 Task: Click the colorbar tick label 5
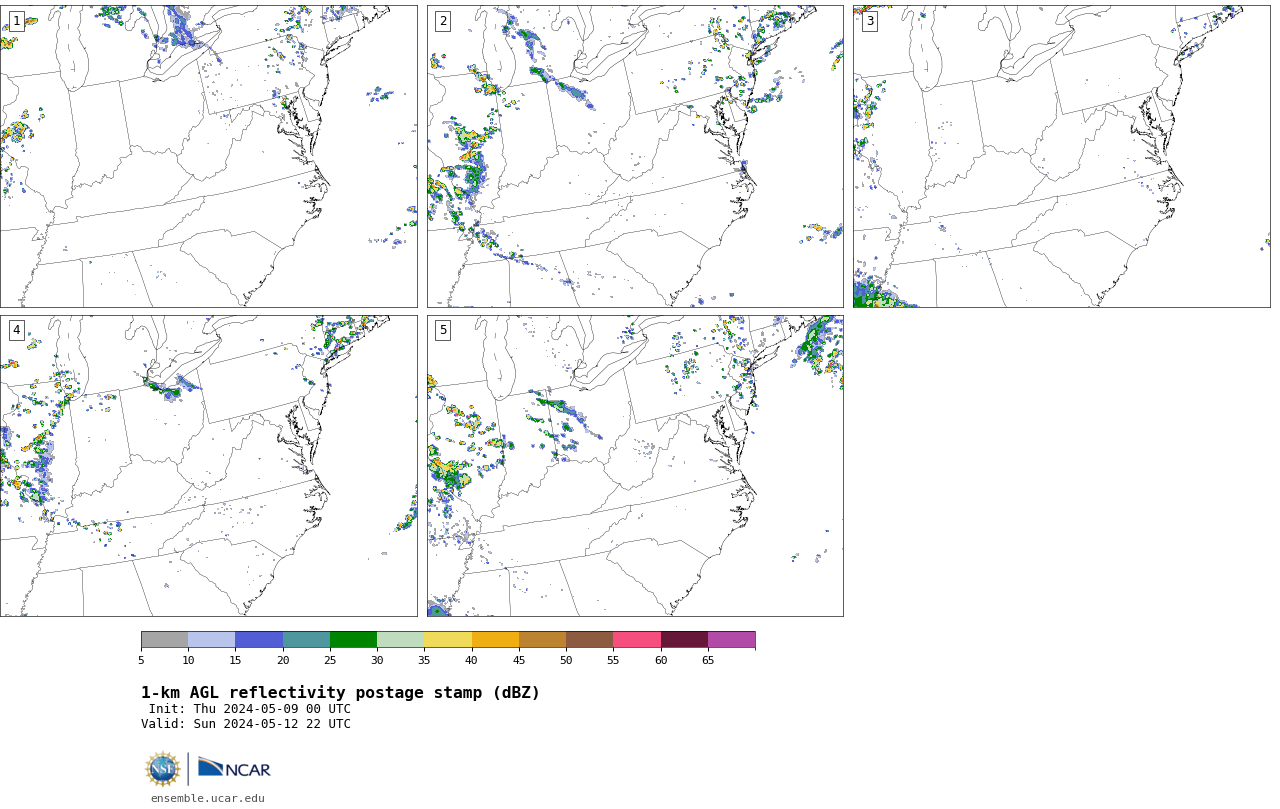click(141, 660)
